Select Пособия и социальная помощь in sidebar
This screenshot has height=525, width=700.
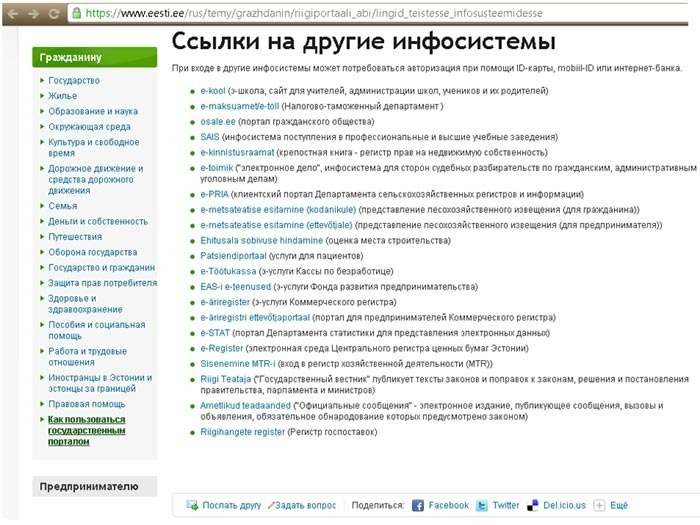(x=97, y=330)
